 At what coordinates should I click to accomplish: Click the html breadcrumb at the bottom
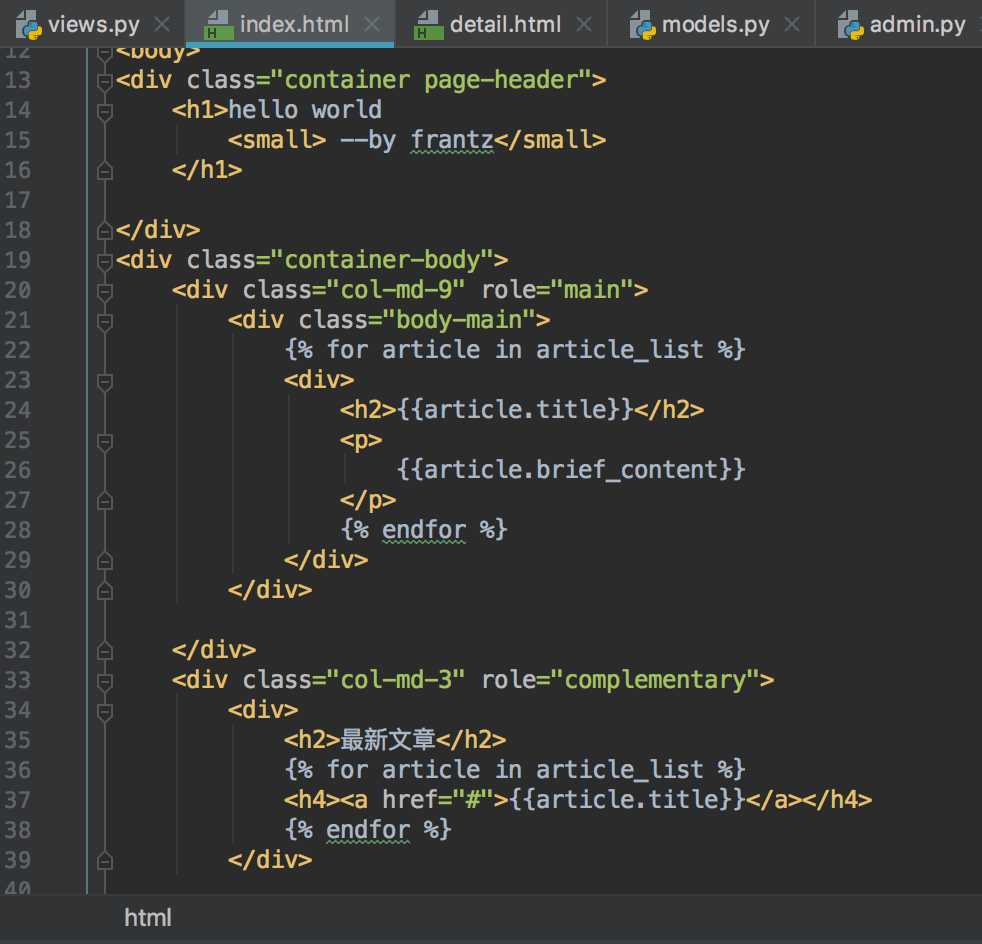[x=148, y=918]
